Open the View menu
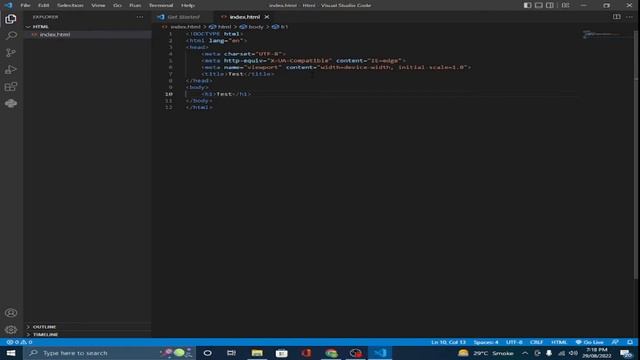This screenshot has height=360, width=640. click(98, 5)
